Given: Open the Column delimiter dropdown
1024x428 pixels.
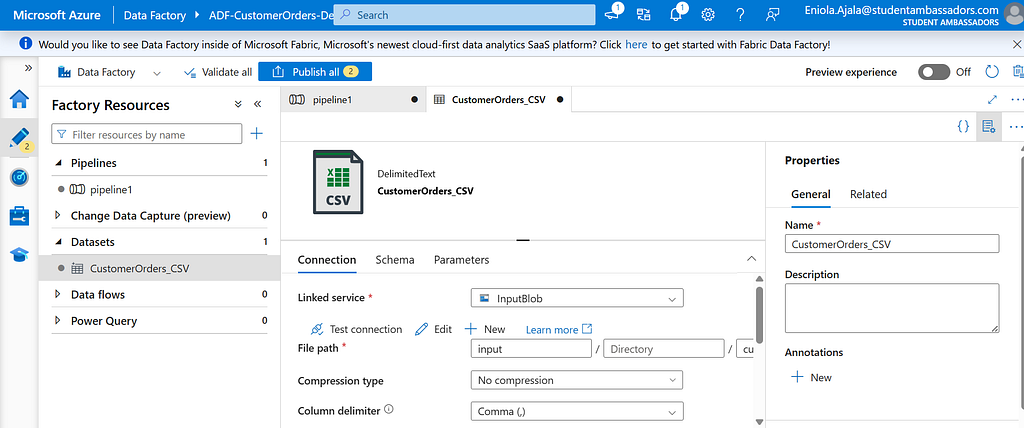Looking at the screenshot, I should [x=577, y=412].
